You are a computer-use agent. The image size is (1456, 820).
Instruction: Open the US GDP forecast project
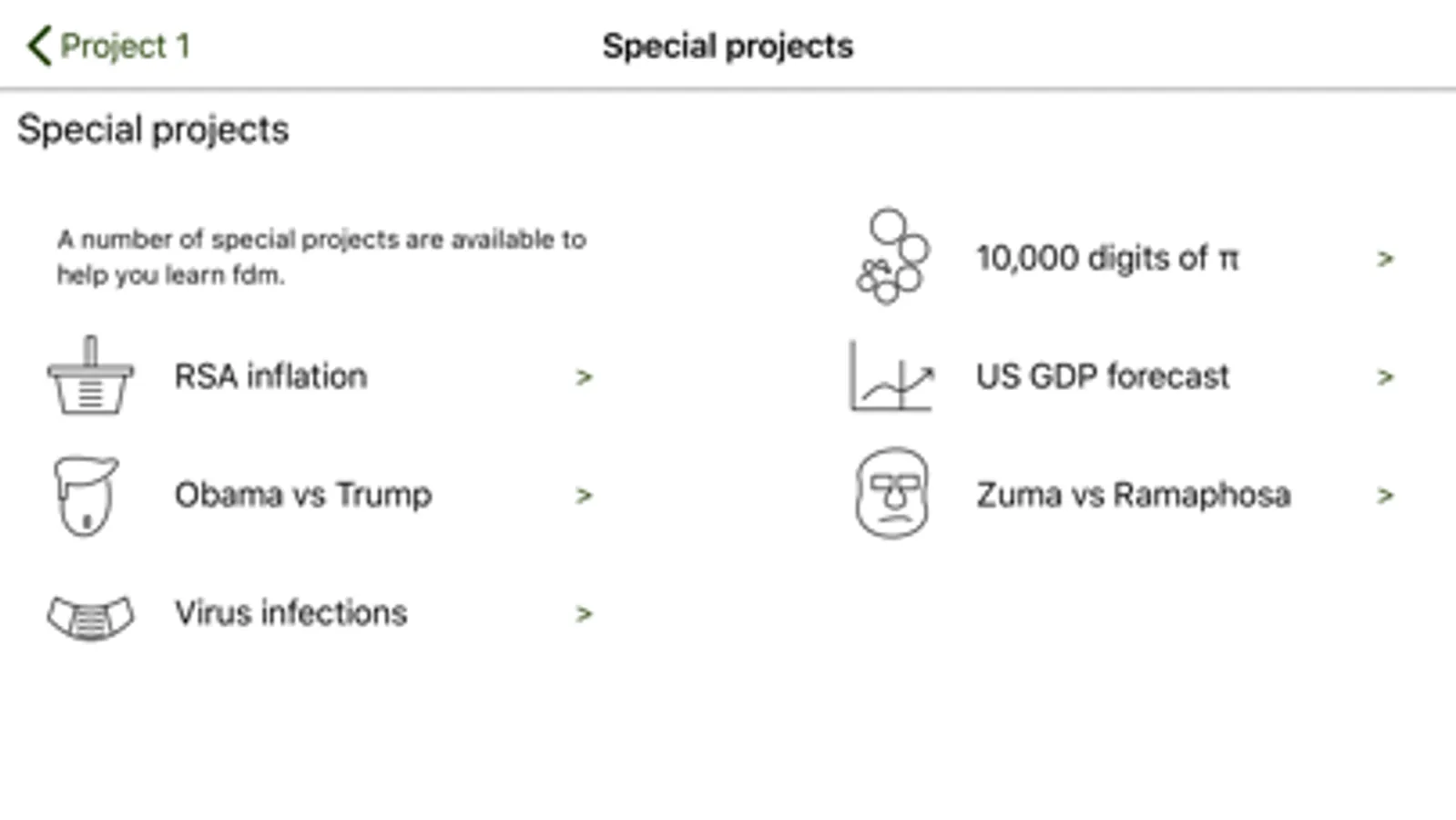point(1102,376)
